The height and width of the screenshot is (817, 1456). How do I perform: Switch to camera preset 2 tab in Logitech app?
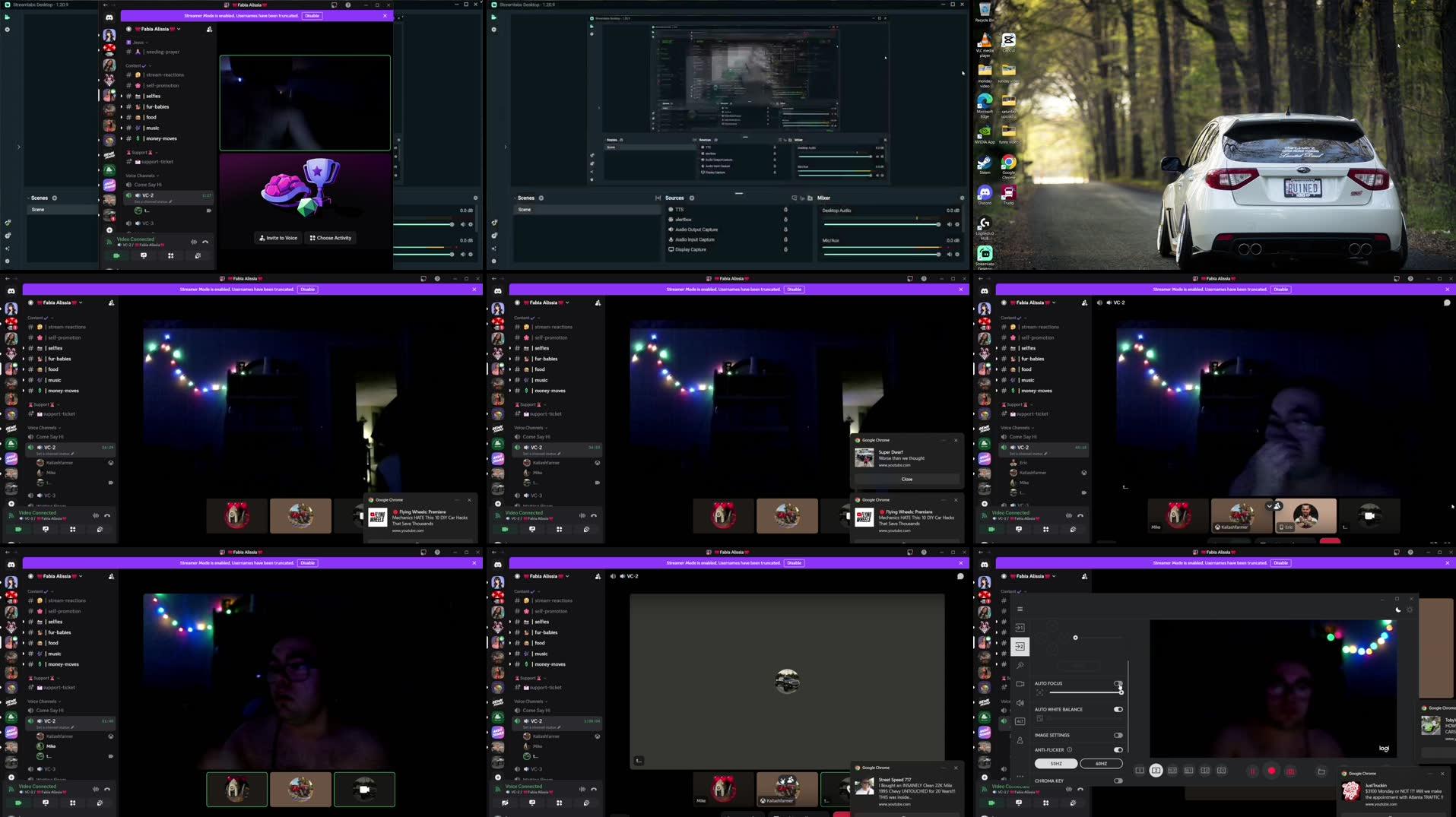[1156, 771]
